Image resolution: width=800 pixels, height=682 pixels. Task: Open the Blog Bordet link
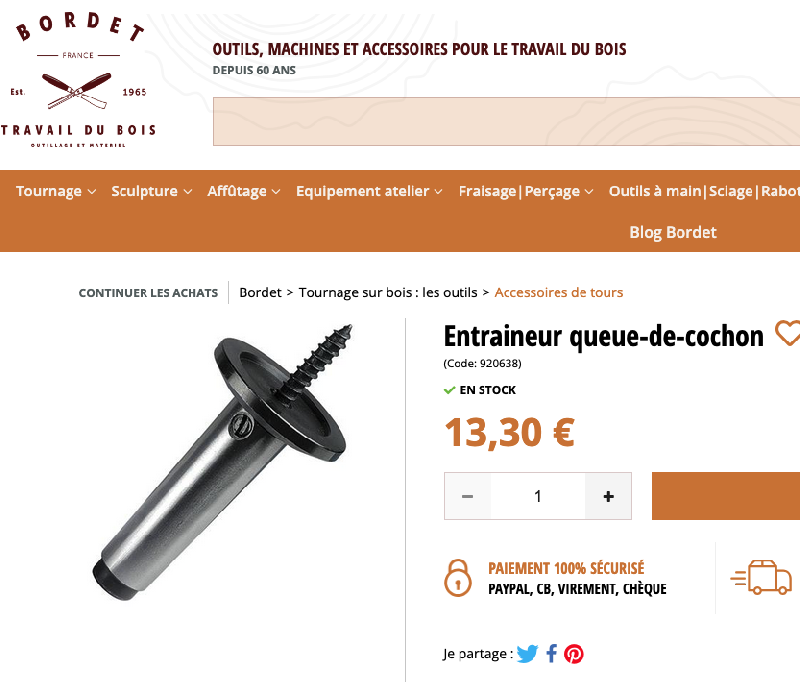(672, 232)
